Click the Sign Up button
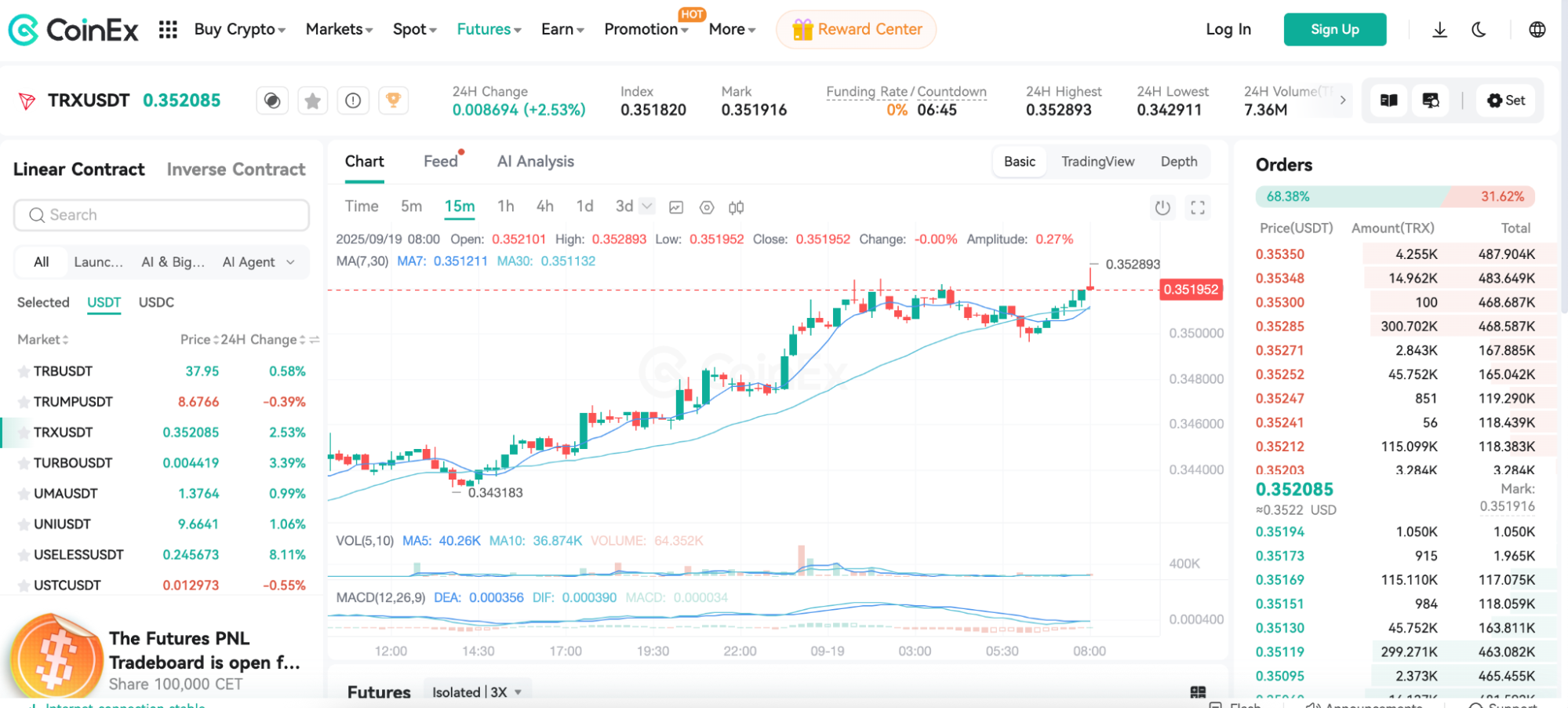The height and width of the screenshot is (708, 1568). coord(1335,30)
